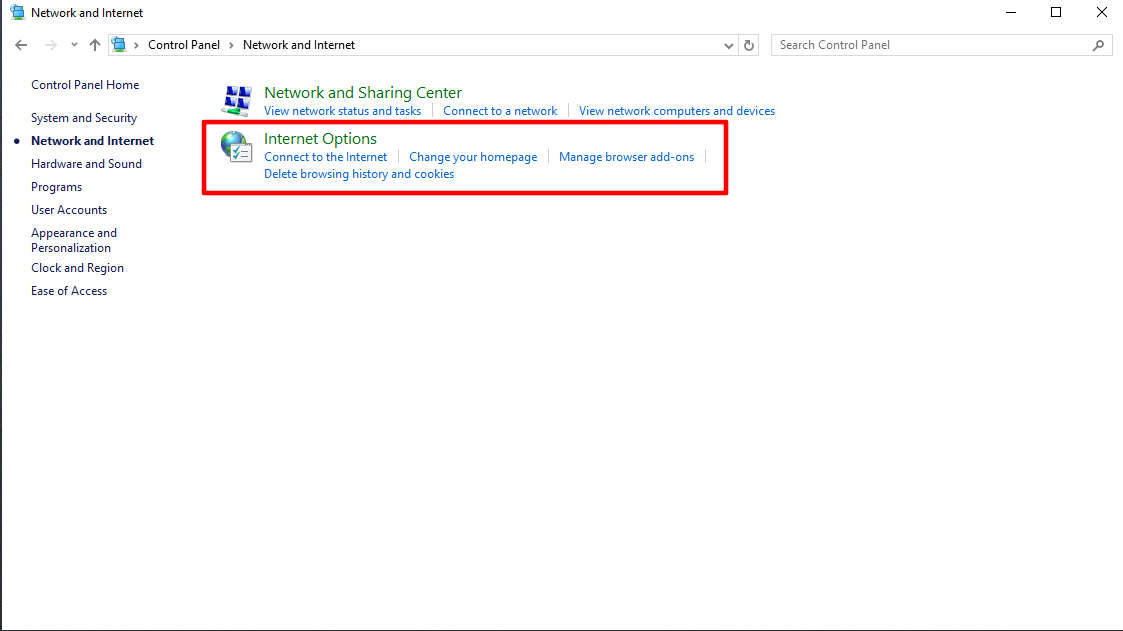Open Change your homepage link
The image size is (1123, 631).
pyautogui.click(x=473, y=157)
